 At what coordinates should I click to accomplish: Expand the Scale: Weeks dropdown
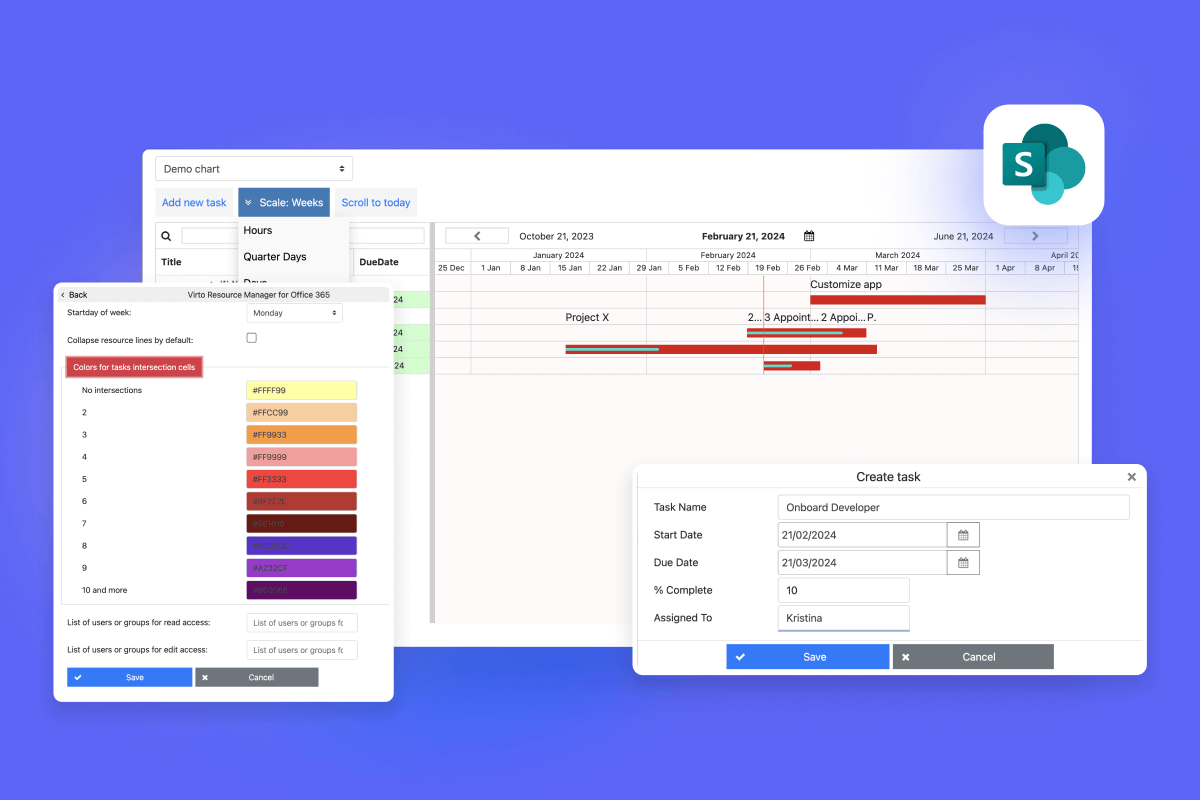[x=284, y=202]
